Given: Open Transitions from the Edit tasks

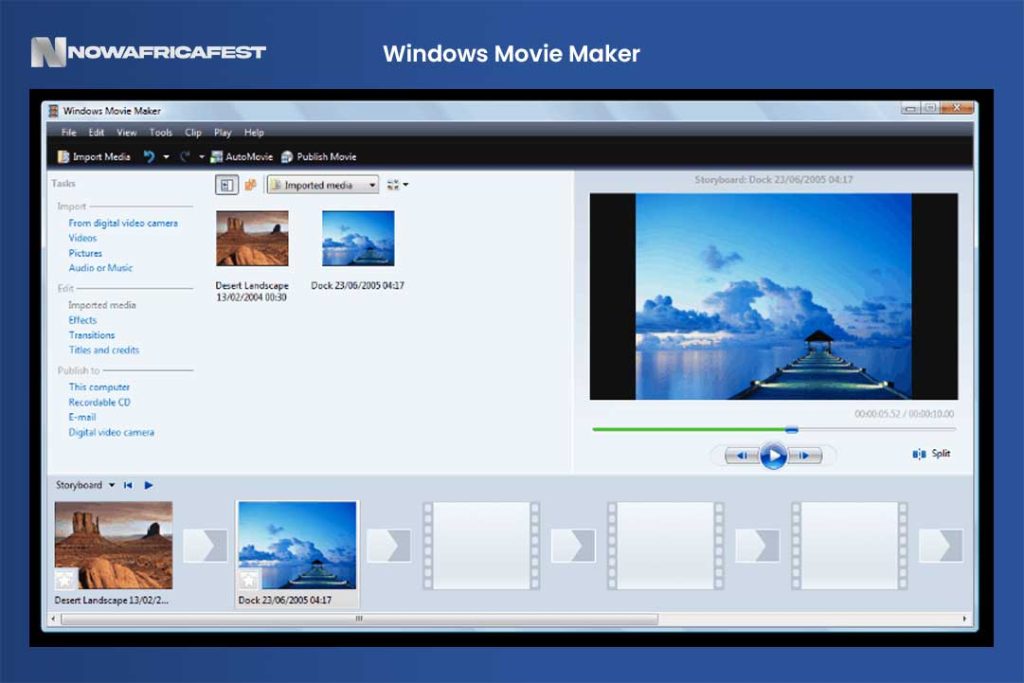Looking at the screenshot, I should 91,335.
